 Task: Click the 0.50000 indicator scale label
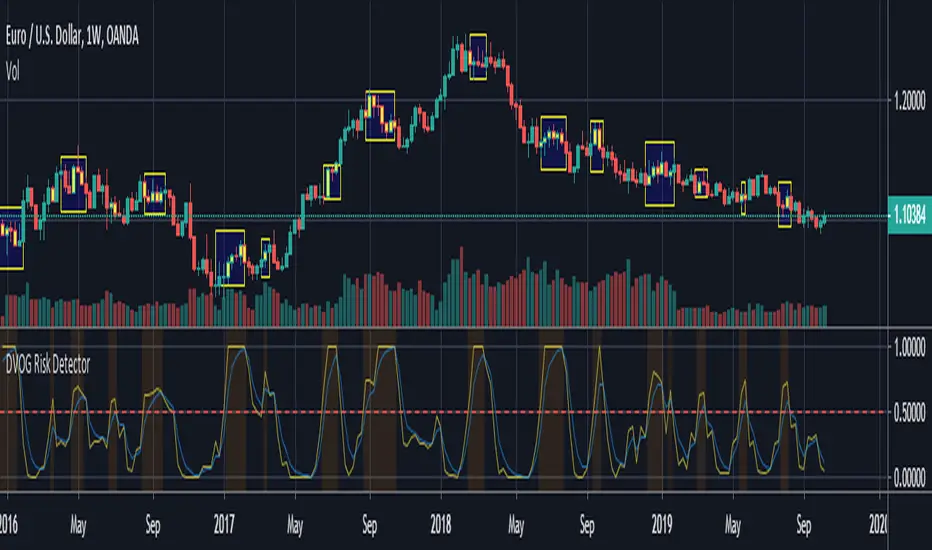click(x=910, y=413)
